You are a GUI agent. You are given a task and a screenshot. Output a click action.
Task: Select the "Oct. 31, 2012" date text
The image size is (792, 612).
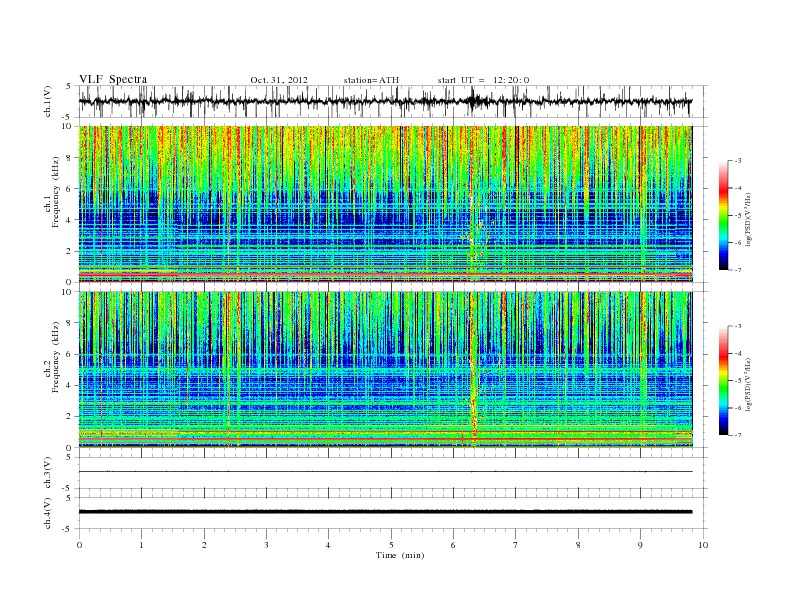pyautogui.click(x=279, y=80)
